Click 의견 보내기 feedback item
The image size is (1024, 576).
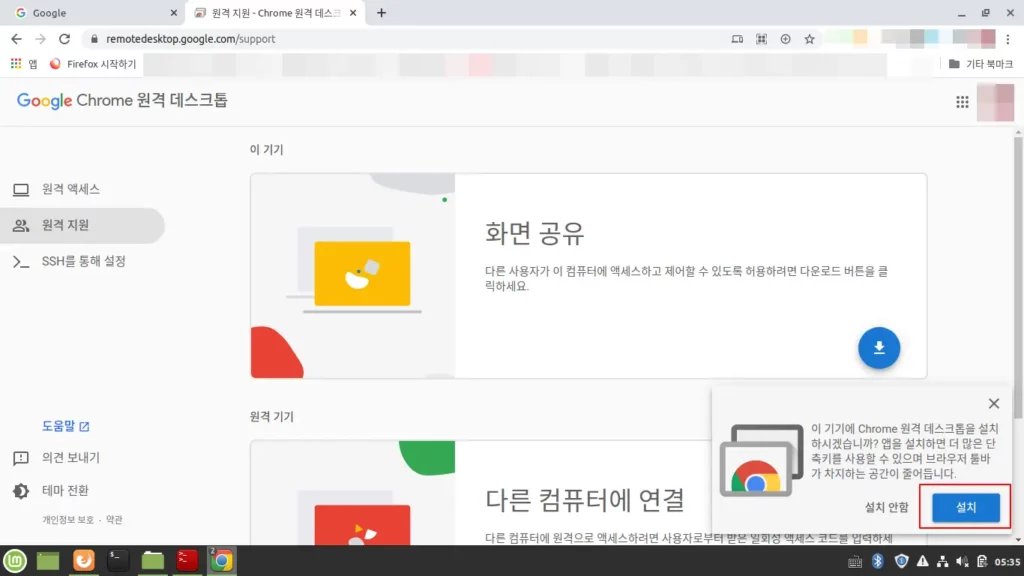tap(57, 458)
